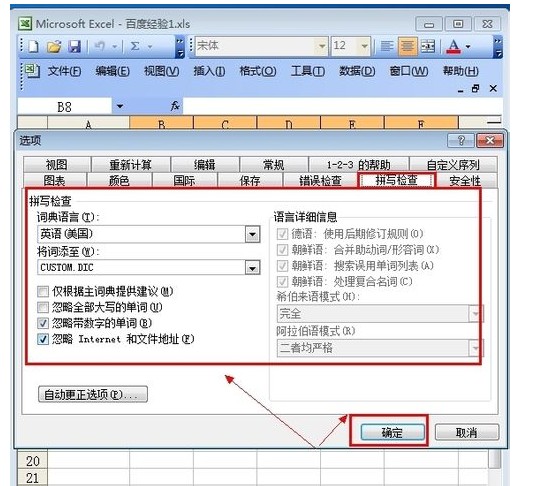541x486 pixels.
Task: Check ignore words in all uppercase
Action: tap(42, 307)
